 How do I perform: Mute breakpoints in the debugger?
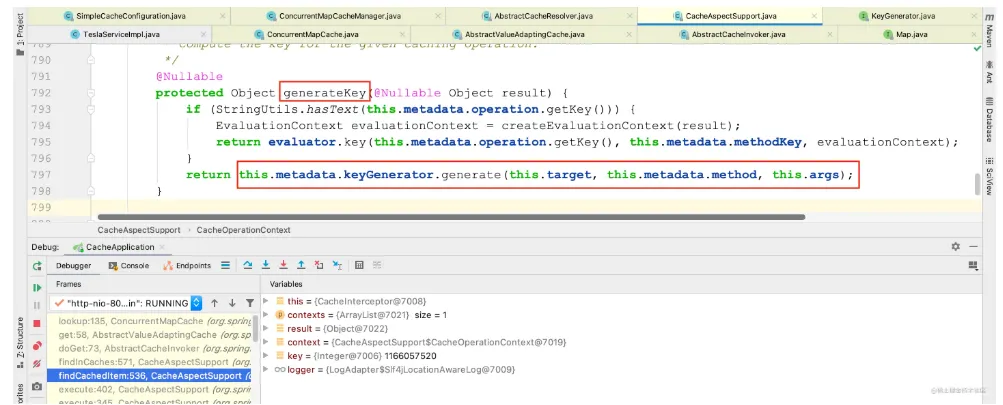pos(37,363)
